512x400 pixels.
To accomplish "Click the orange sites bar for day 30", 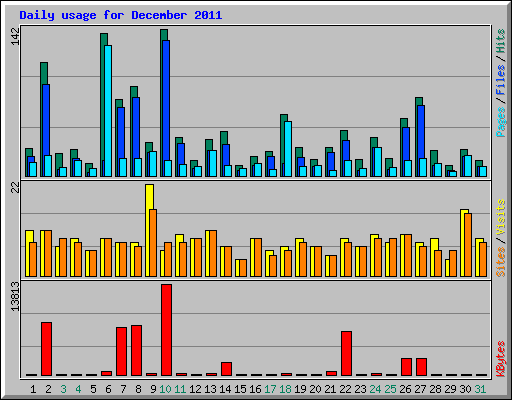I will pos(468,245).
